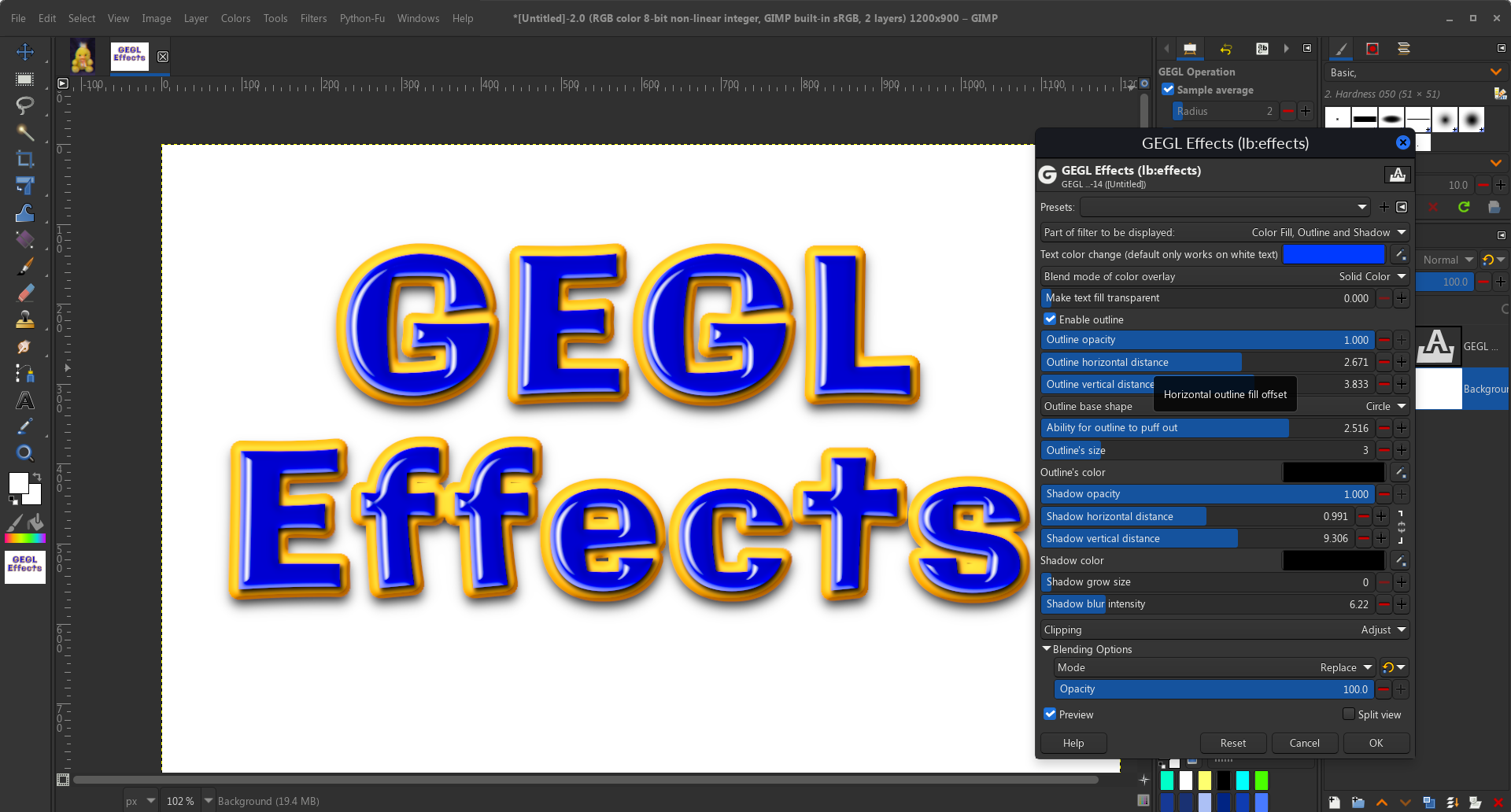This screenshot has height=812, width=1511.
Task: Select the Bucket Fill tool
Action: point(25,239)
